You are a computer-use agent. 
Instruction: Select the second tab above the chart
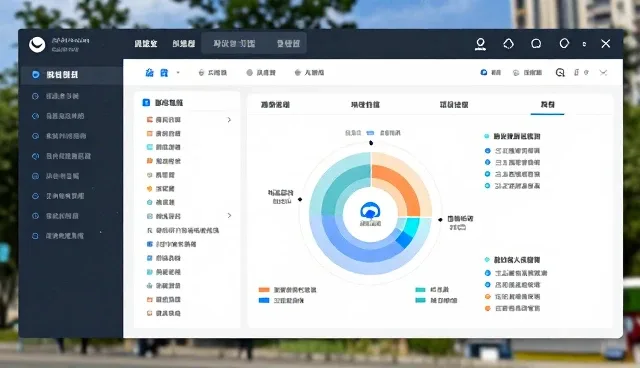point(365,105)
